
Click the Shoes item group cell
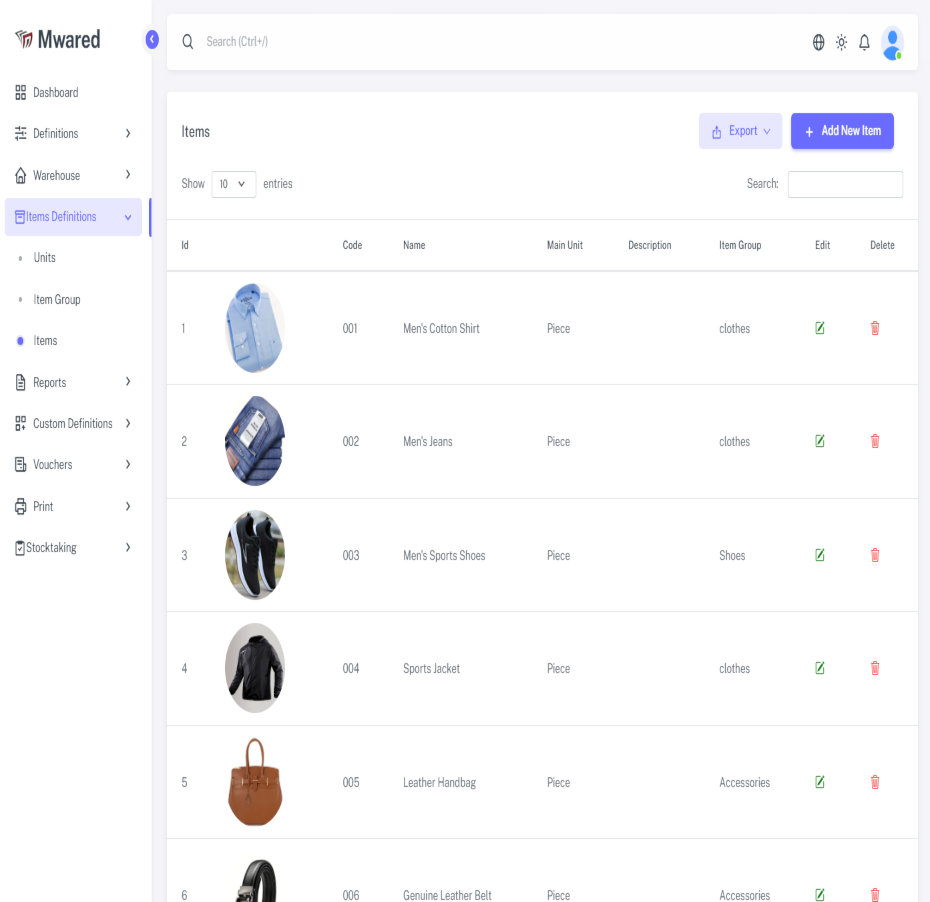pos(732,555)
